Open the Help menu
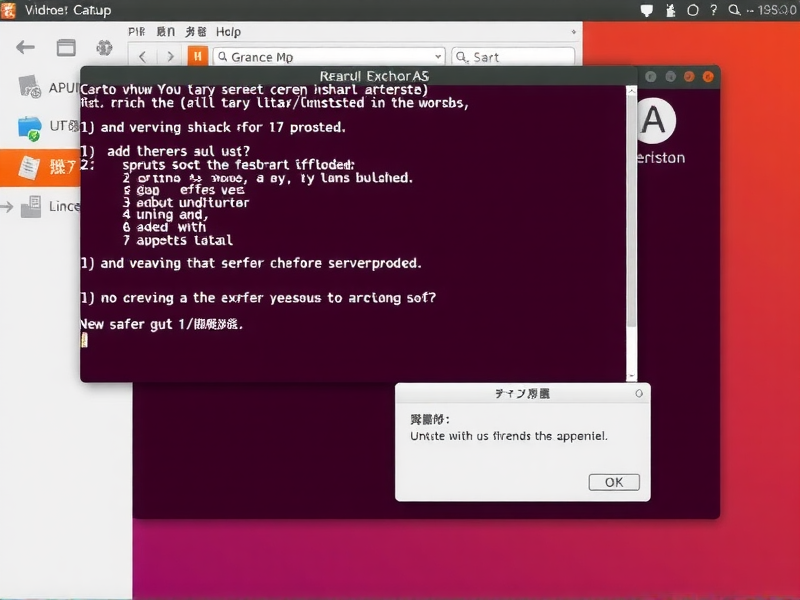Viewport: 800px width, 600px height. [x=228, y=31]
